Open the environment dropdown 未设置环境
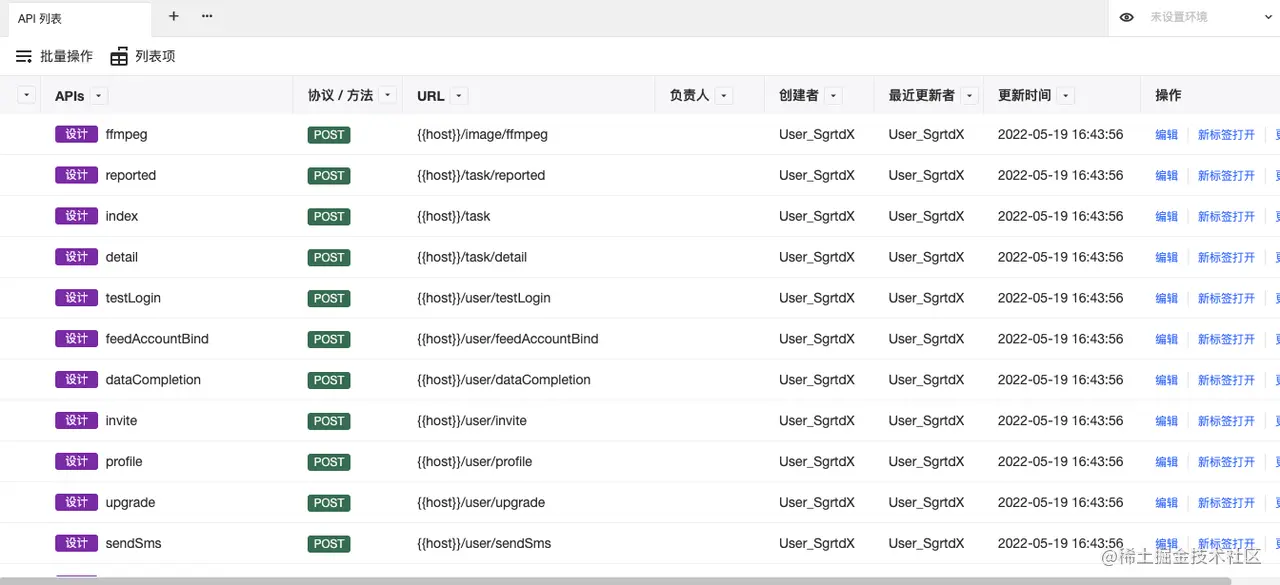The image size is (1280, 585). coord(1211,17)
